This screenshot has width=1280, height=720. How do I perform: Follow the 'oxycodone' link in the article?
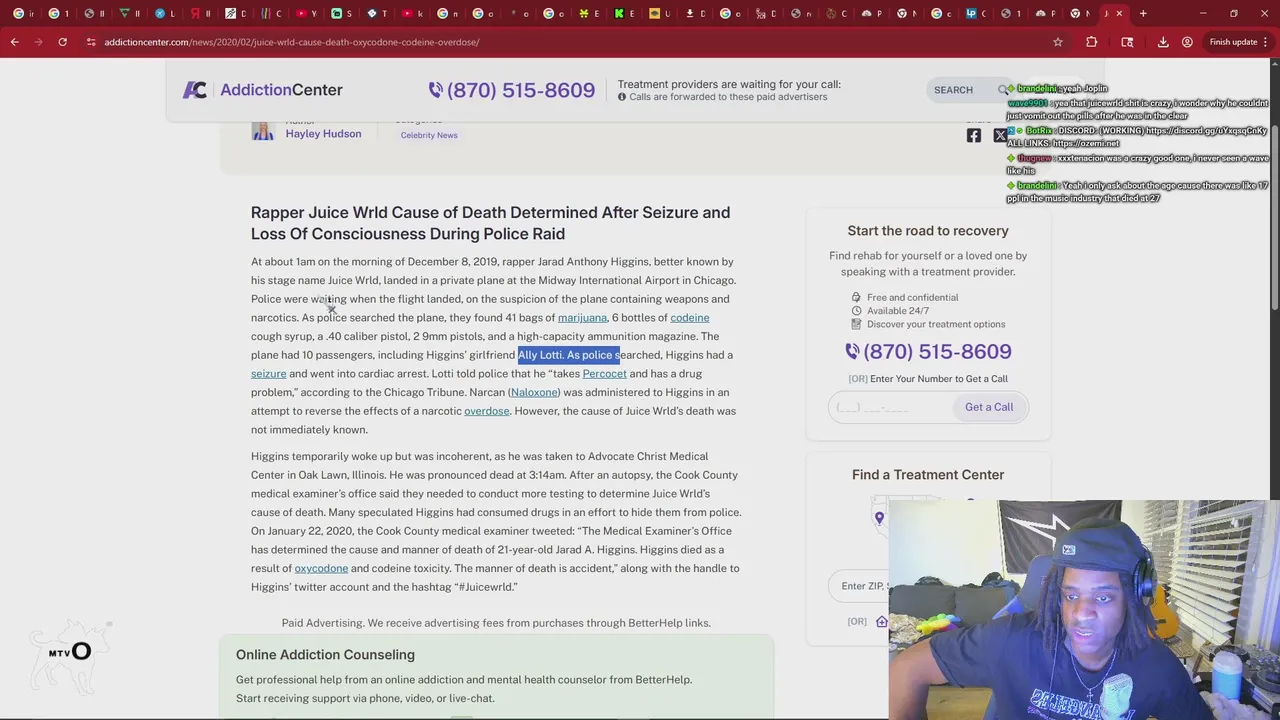321,568
